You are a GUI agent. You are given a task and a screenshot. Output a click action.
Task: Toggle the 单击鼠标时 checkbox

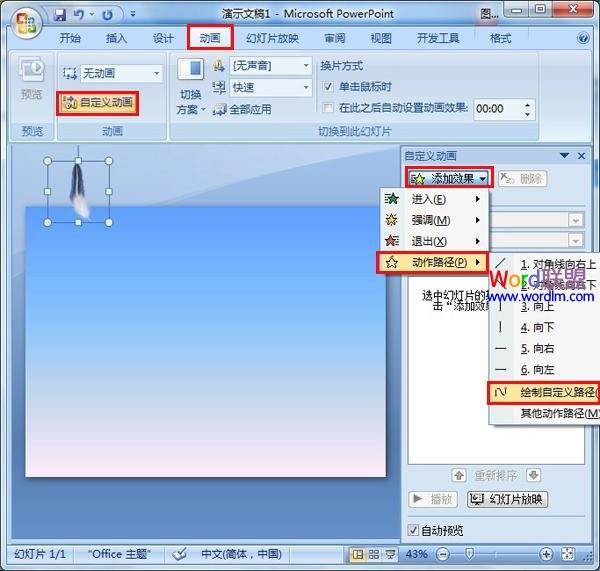329,87
